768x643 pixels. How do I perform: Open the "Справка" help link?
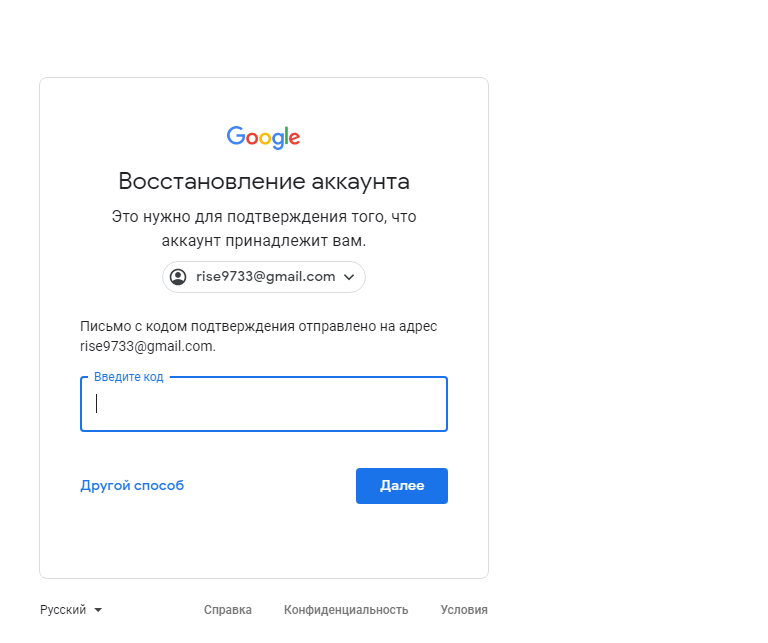tap(228, 610)
